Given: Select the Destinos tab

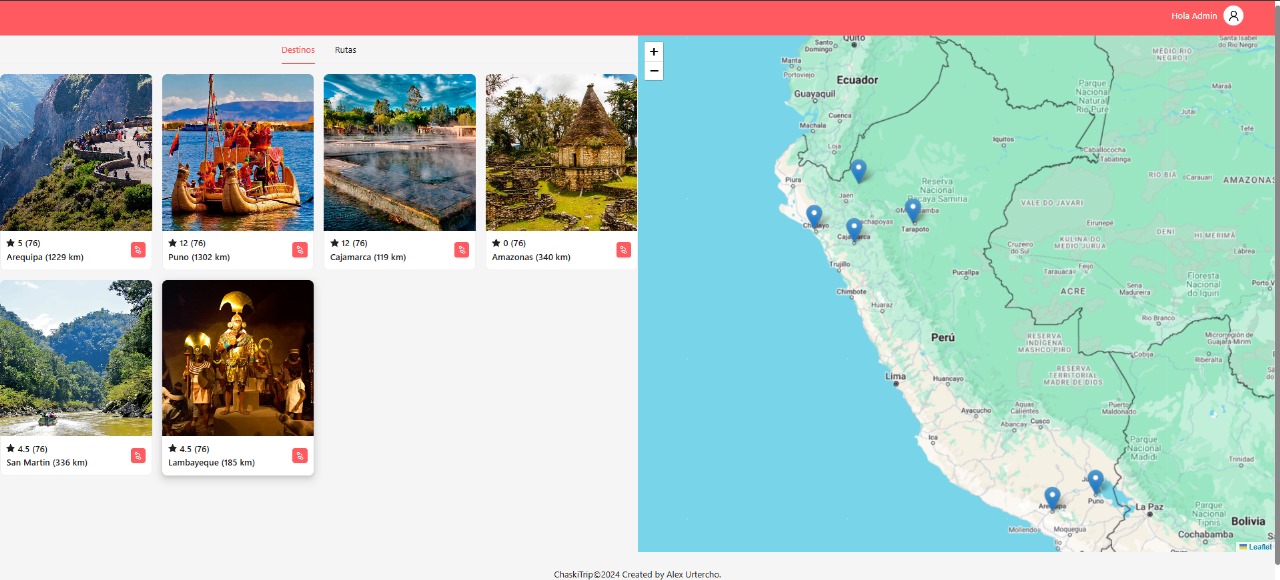Looking at the screenshot, I should (297, 49).
